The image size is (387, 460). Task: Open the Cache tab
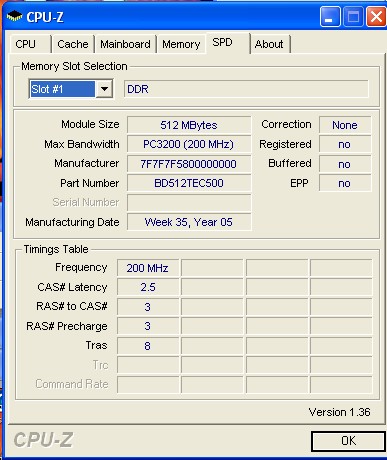coord(73,44)
